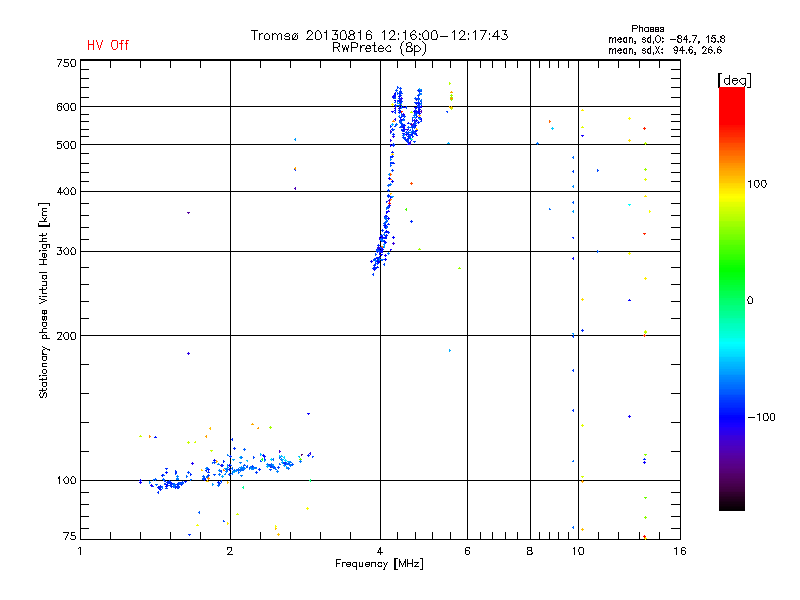Click the 'Phases' header label
The image size is (800, 600).
(x=647, y=29)
